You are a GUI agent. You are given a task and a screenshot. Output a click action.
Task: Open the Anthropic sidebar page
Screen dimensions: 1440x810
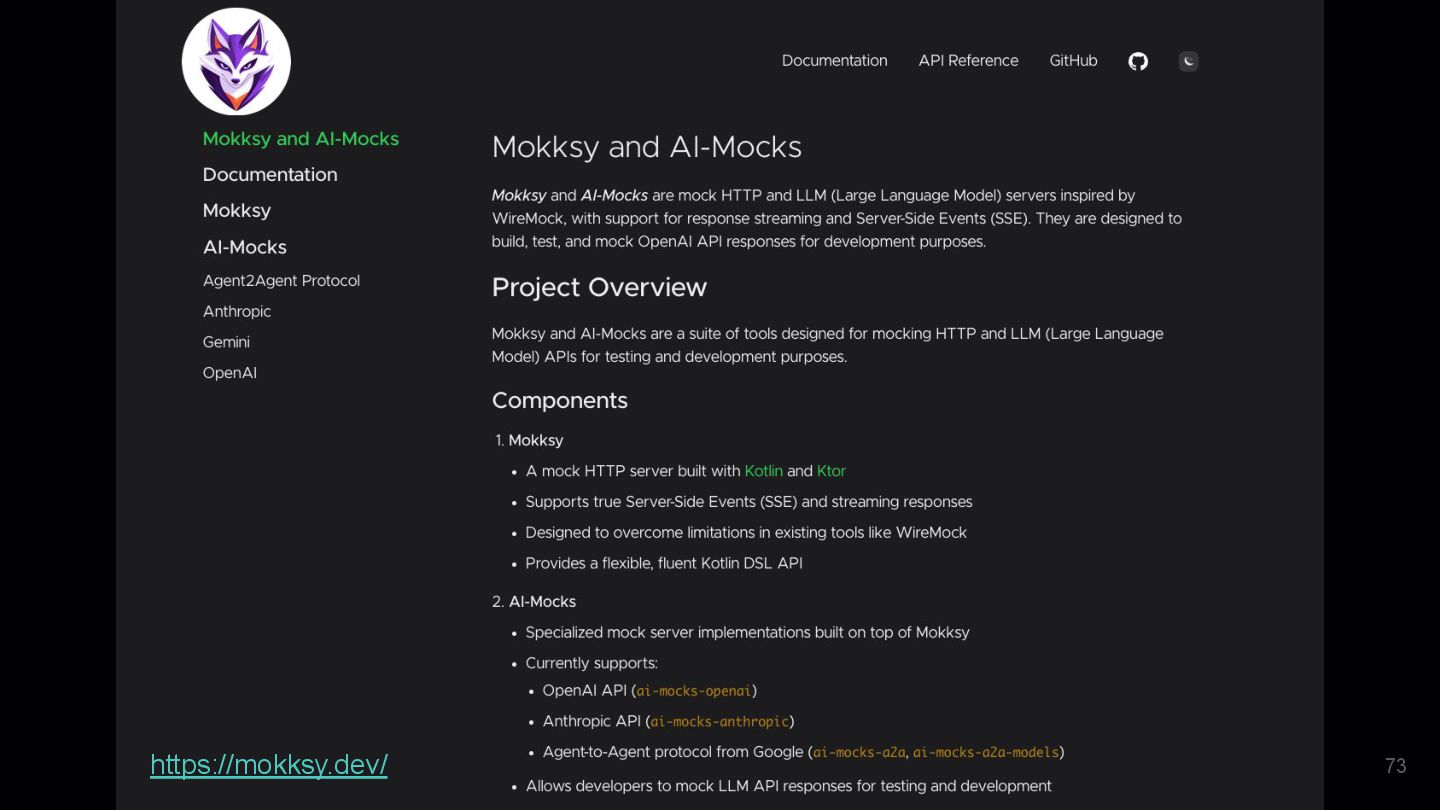pyautogui.click(x=237, y=312)
